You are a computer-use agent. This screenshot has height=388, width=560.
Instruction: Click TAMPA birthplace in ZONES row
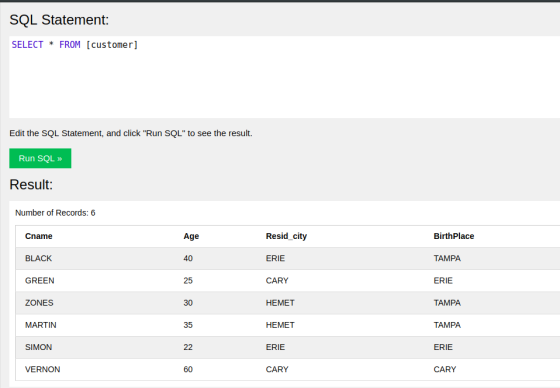447,303
